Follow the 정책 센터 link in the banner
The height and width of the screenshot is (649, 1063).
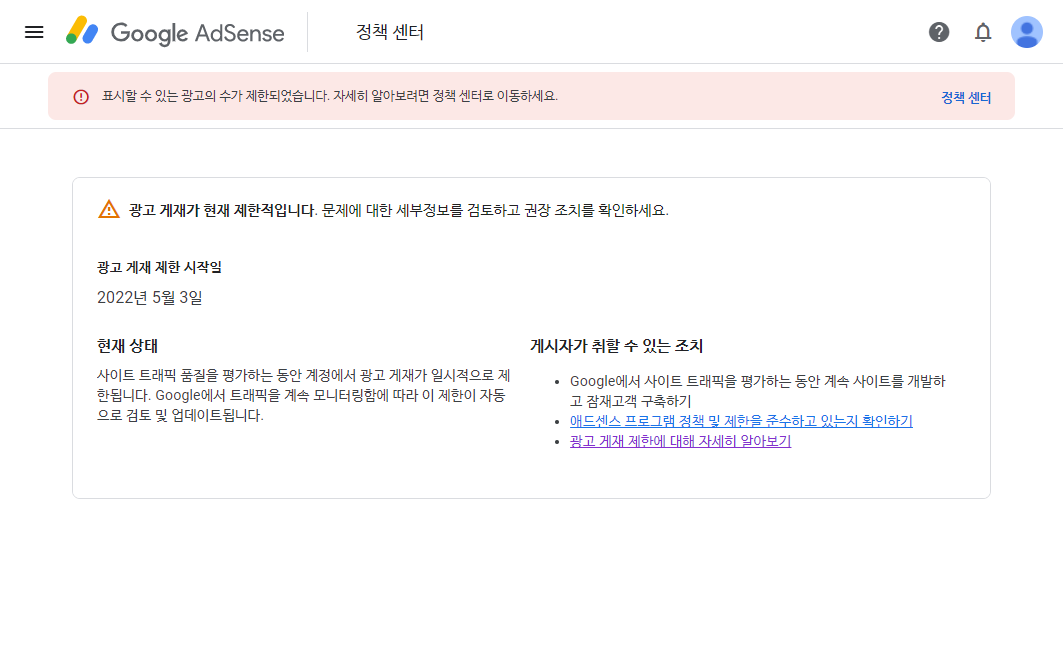click(x=966, y=98)
